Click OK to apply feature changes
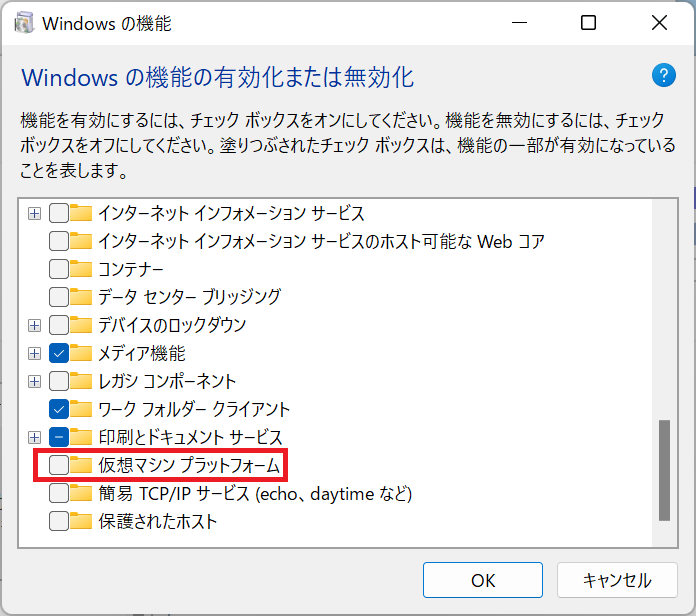Viewport: 696px width, 616px height. coord(482,580)
